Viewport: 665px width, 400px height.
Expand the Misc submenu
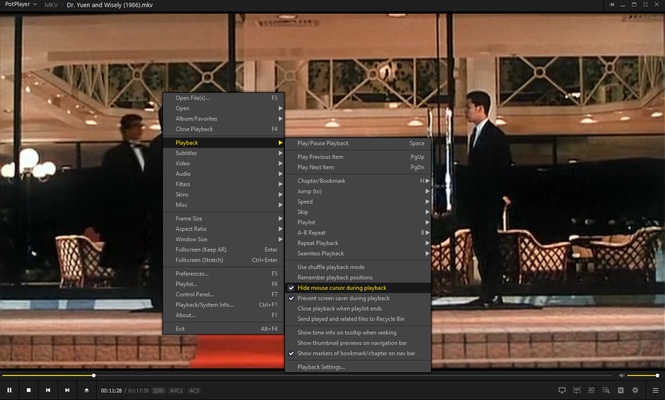click(x=224, y=205)
